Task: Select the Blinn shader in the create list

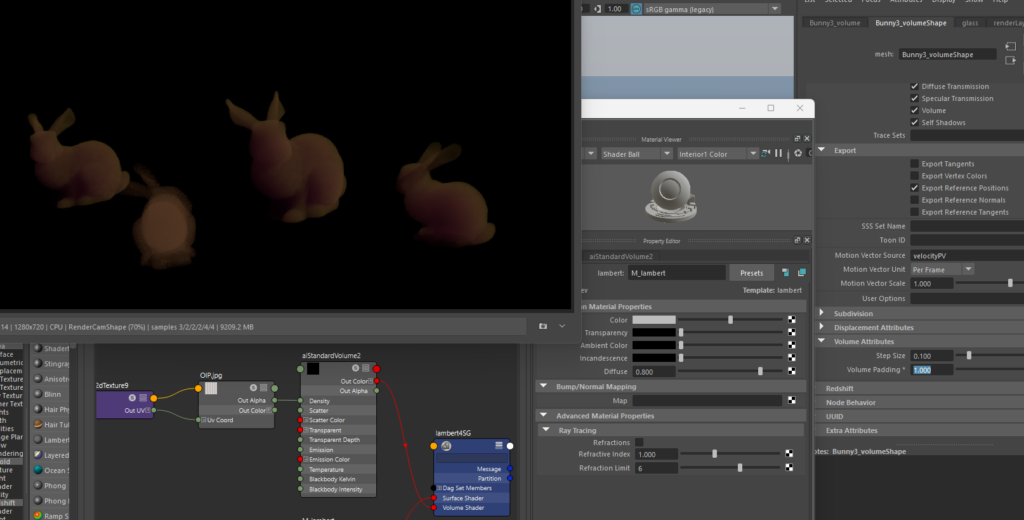Action: coord(50,394)
